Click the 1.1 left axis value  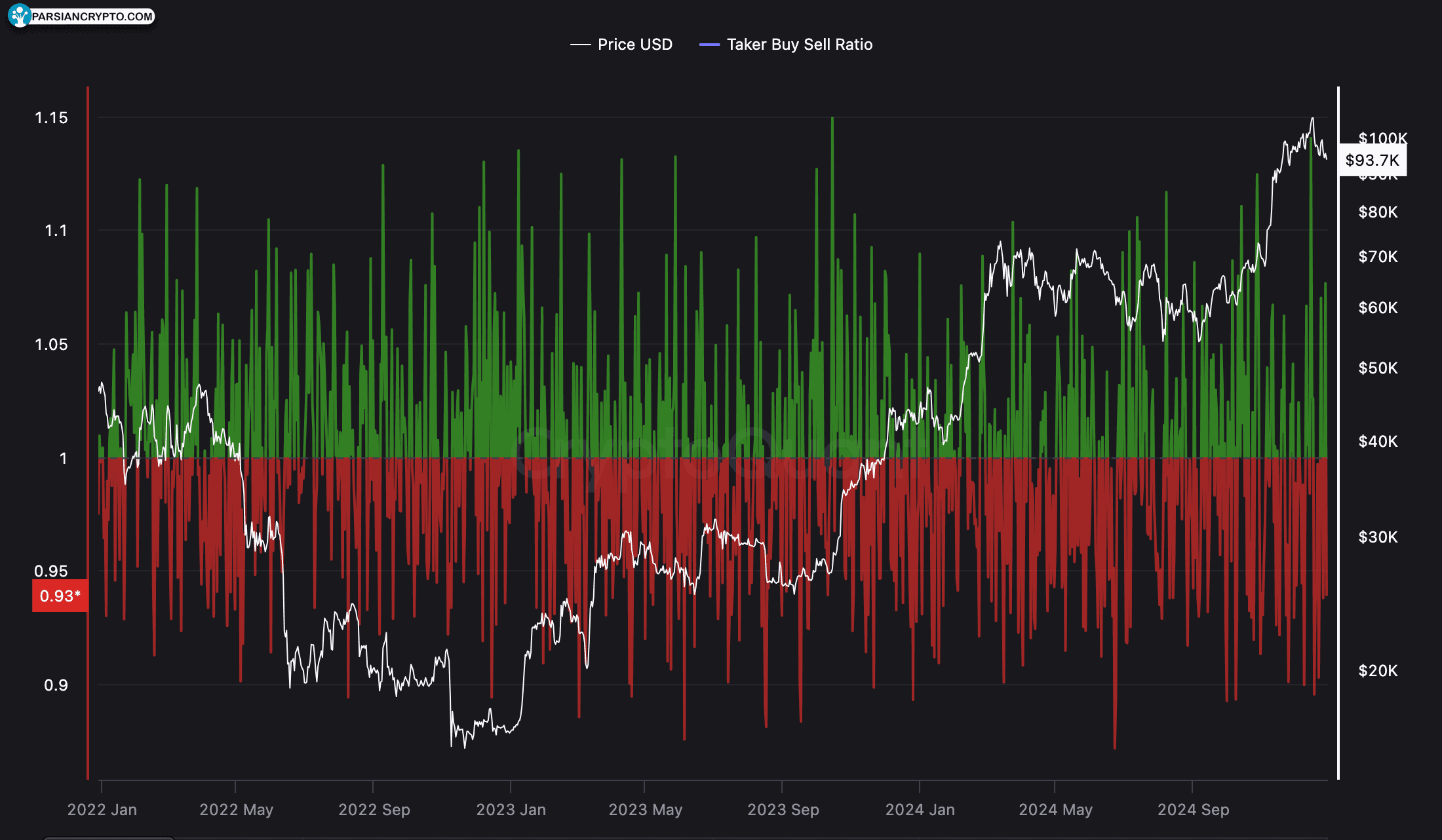click(56, 231)
